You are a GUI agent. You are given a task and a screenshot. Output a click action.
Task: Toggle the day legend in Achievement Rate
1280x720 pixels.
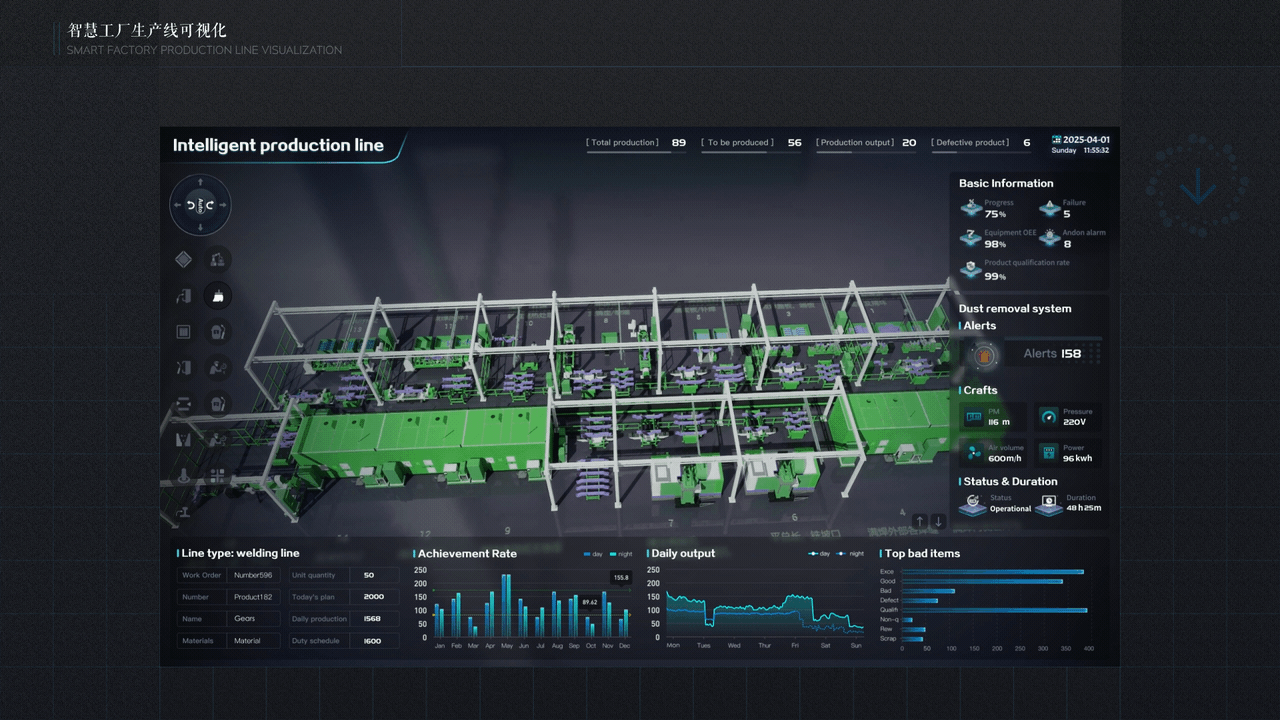point(593,554)
